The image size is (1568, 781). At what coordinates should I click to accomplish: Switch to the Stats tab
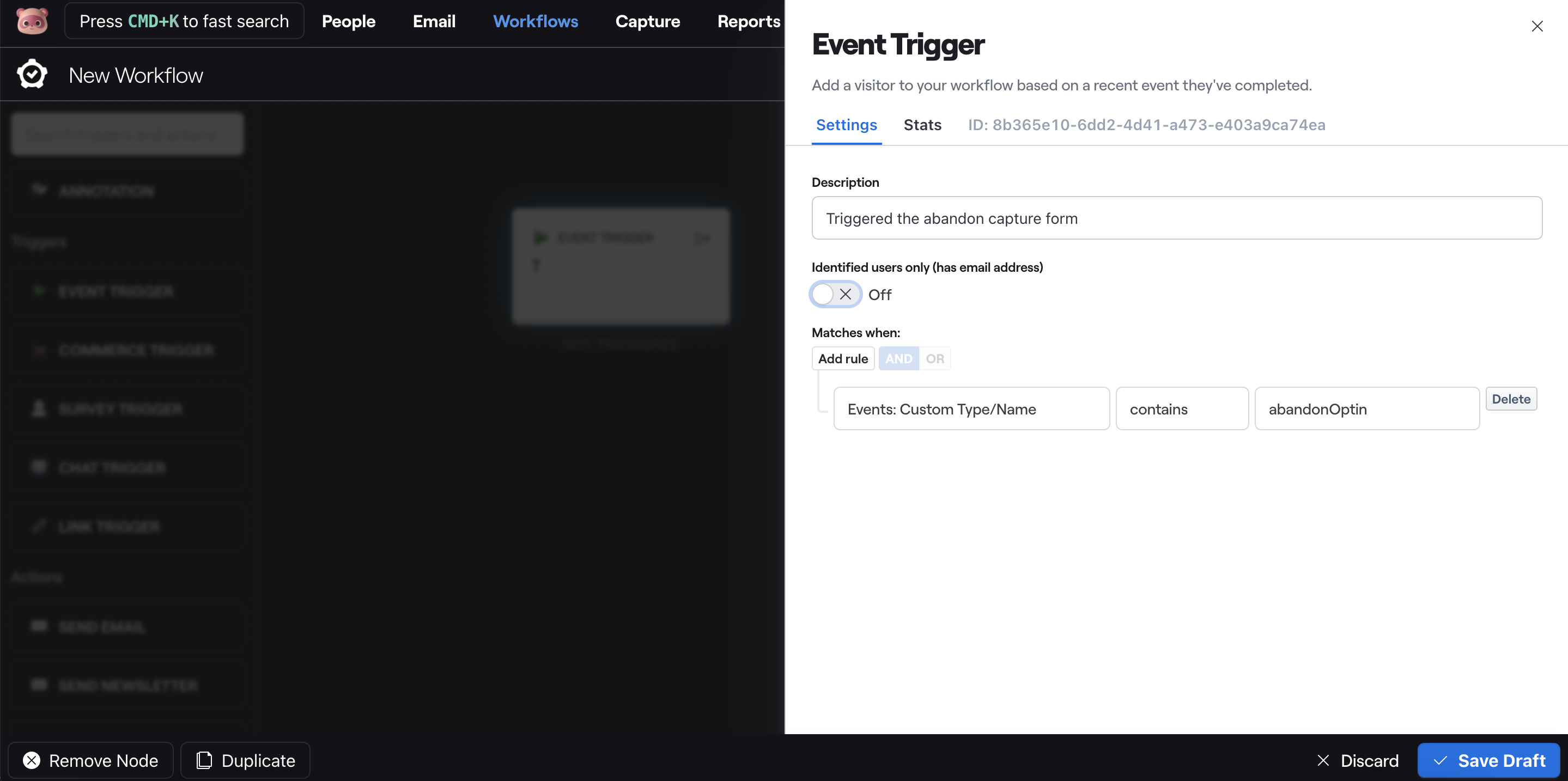[922, 124]
